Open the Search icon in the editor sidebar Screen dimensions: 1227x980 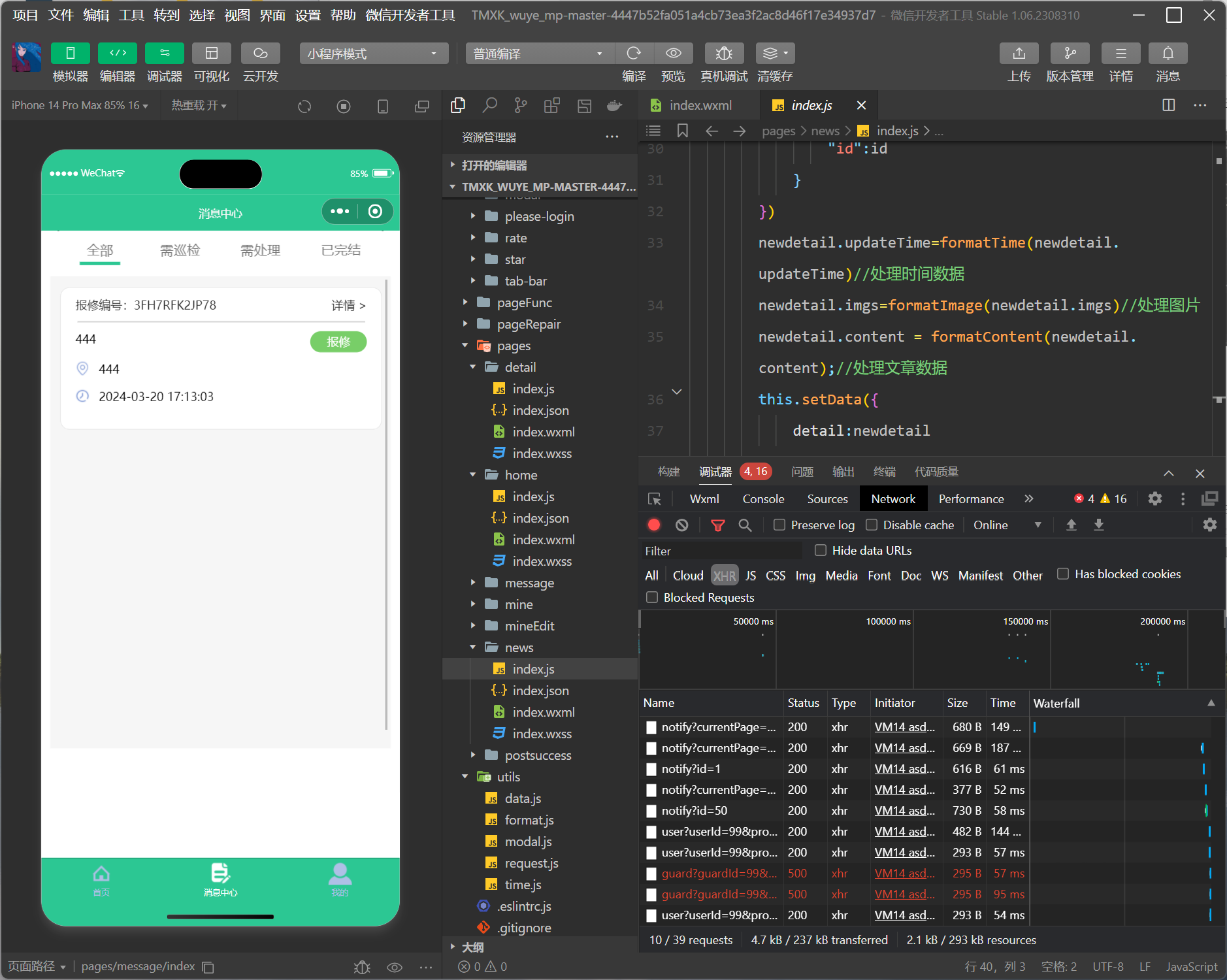click(x=489, y=105)
